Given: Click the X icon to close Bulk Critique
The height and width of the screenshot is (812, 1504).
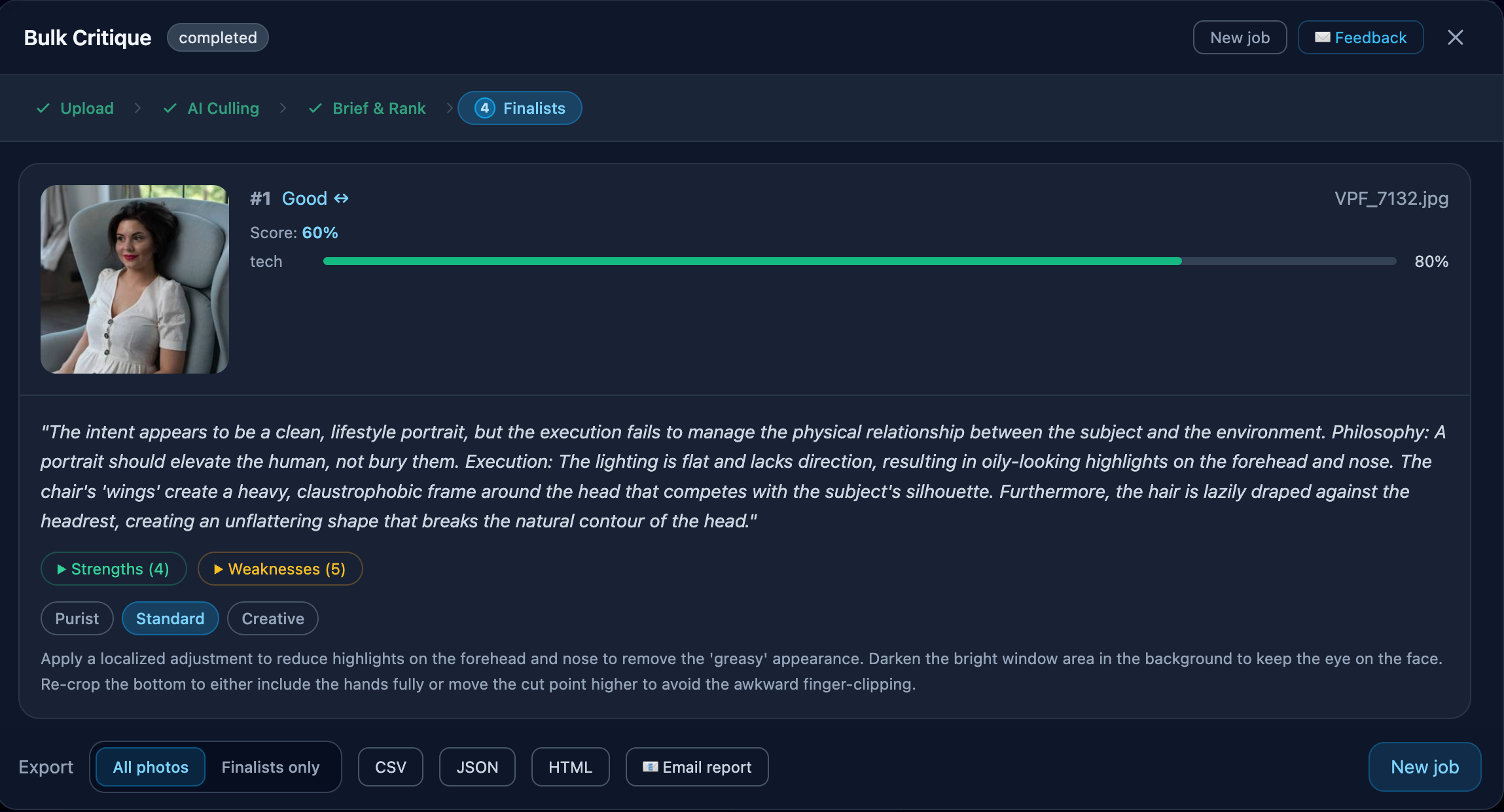Looking at the screenshot, I should pos(1456,37).
